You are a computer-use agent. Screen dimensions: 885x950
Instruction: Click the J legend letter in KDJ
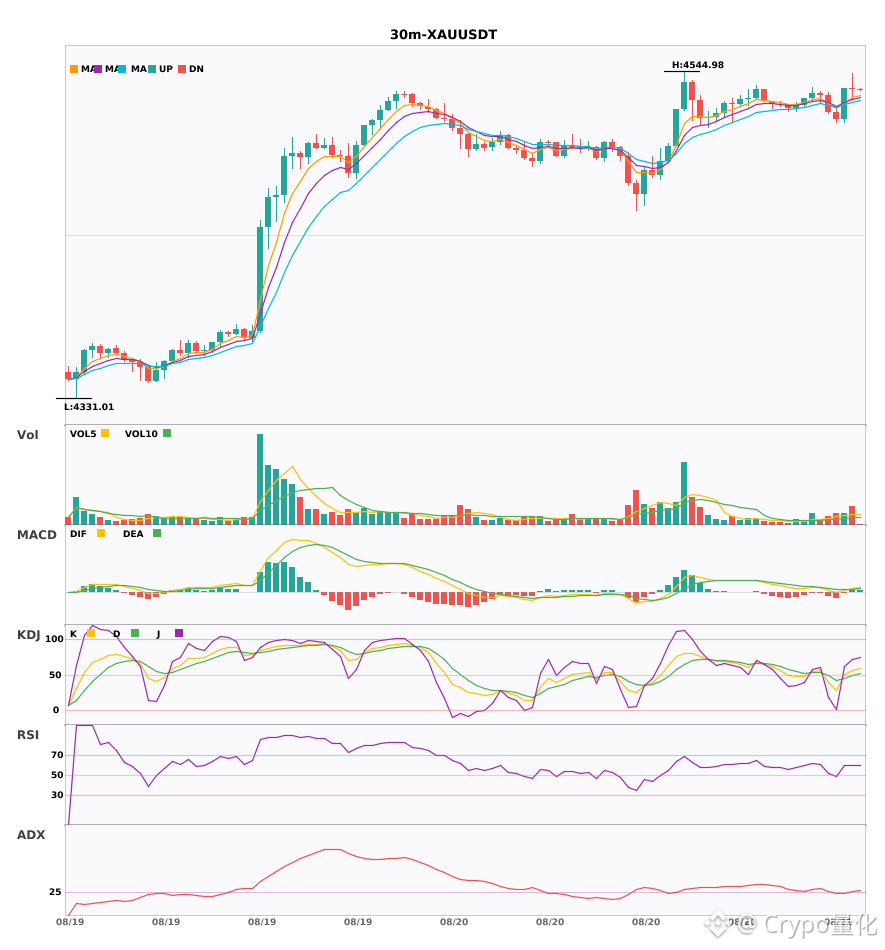[159, 634]
